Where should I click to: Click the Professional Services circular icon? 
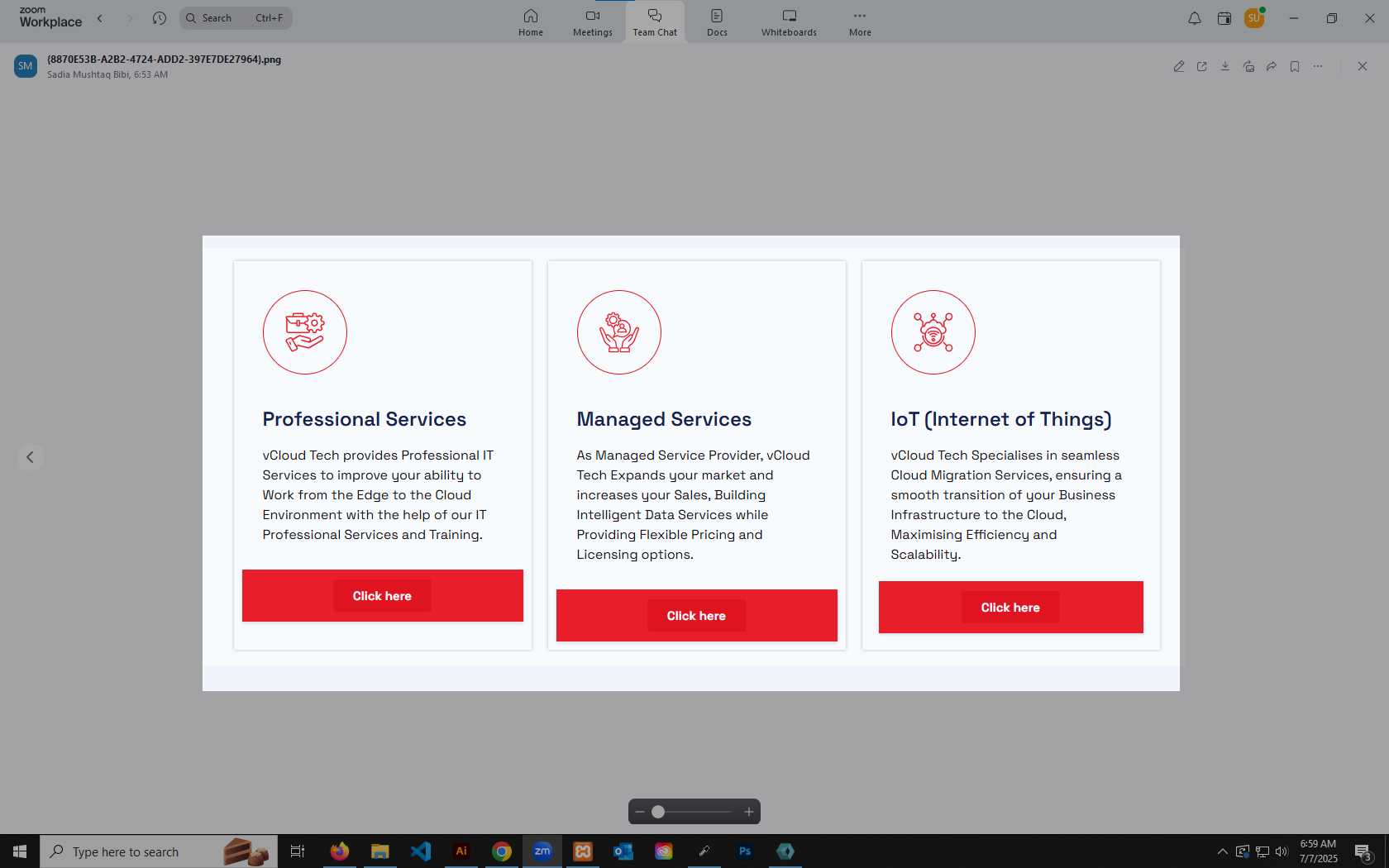[305, 332]
